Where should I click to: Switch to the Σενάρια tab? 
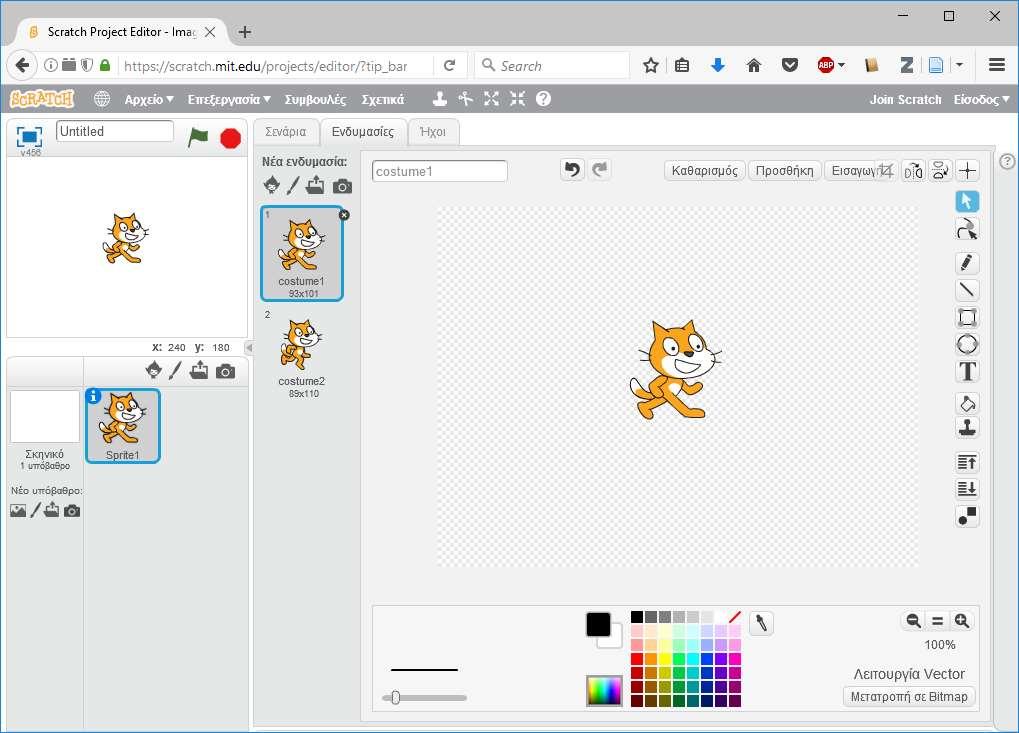pyautogui.click(x=286, y=132)
